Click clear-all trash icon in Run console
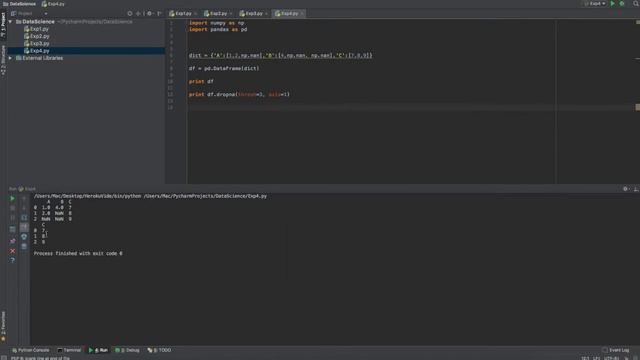The image size is (640, 360). pyautogui.click(x=24, y=247)
